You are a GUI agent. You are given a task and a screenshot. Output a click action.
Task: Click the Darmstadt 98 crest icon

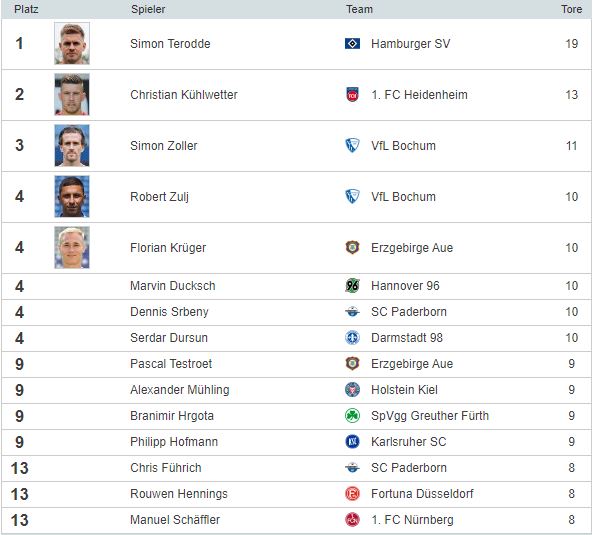352,338
